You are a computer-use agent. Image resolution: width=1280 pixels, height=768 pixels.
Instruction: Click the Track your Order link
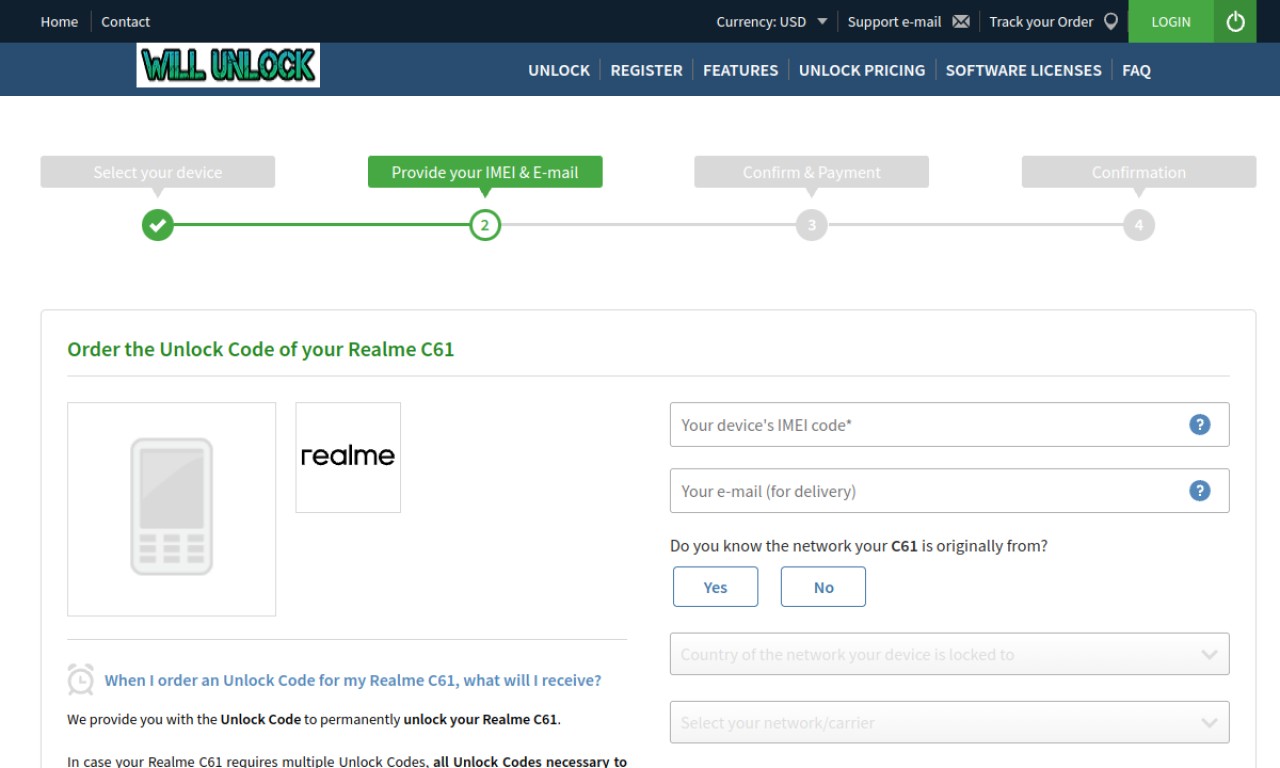[x=1041, y=21]
